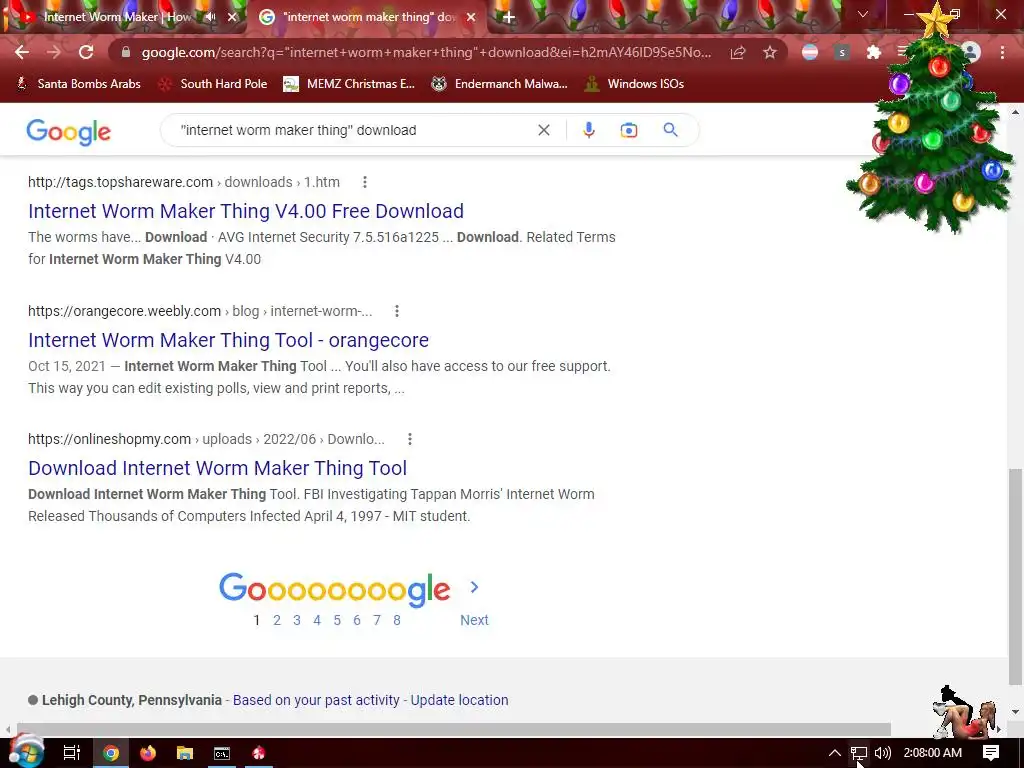Screen dimensions: 1024x768
Task: Reload the current Google results page
Action: (86, 52)
